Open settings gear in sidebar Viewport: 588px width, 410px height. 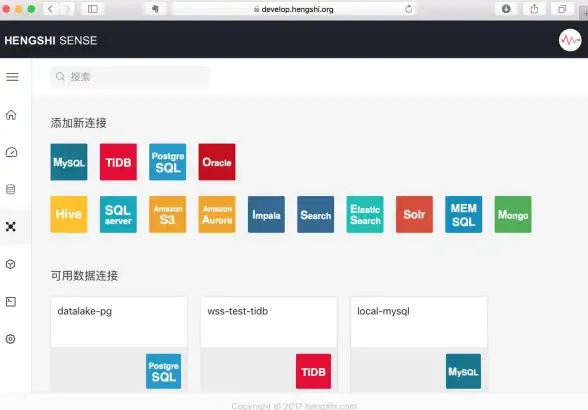click(x=10, y=339)
